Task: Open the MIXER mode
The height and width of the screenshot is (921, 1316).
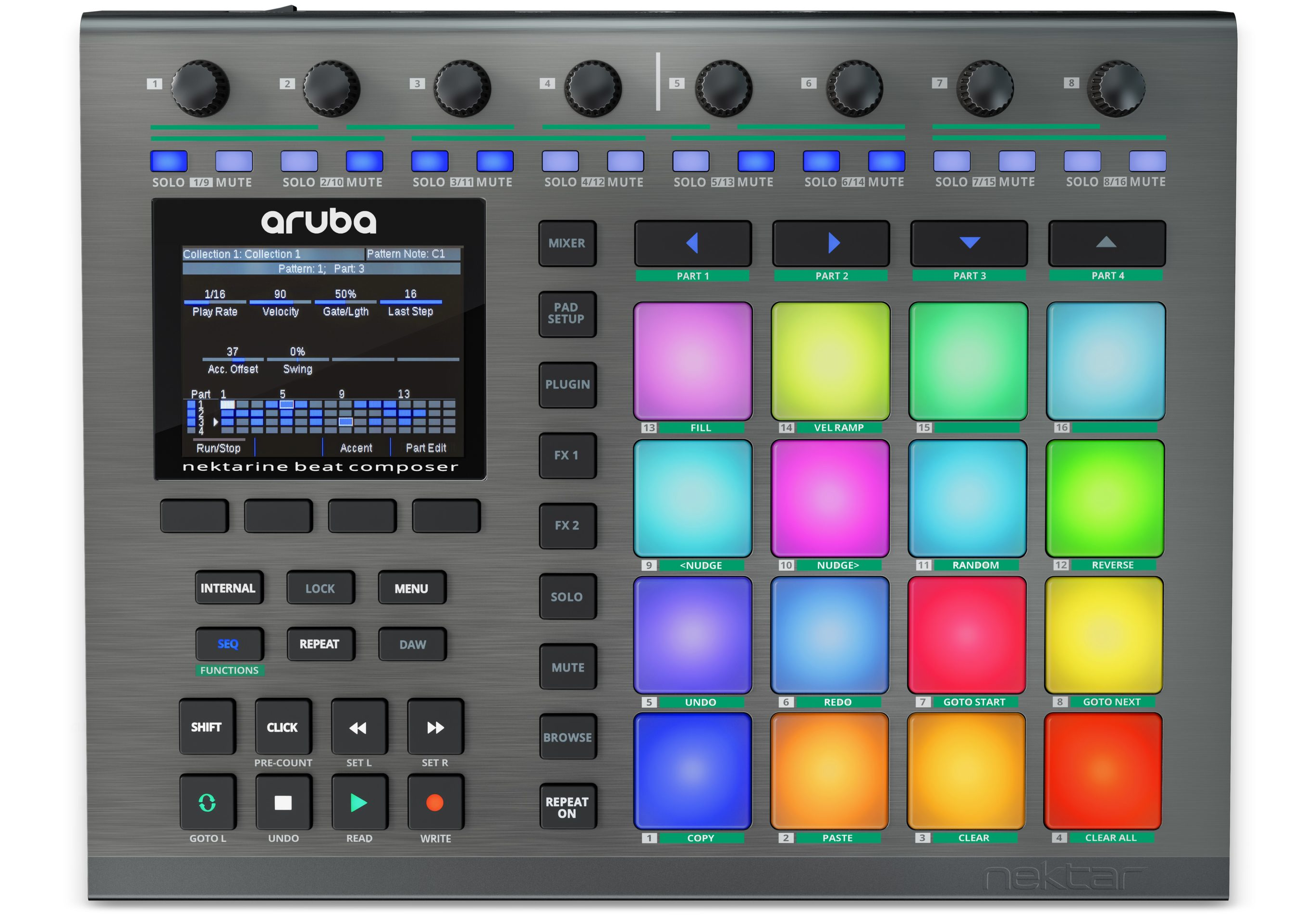Action: (567, 243)
